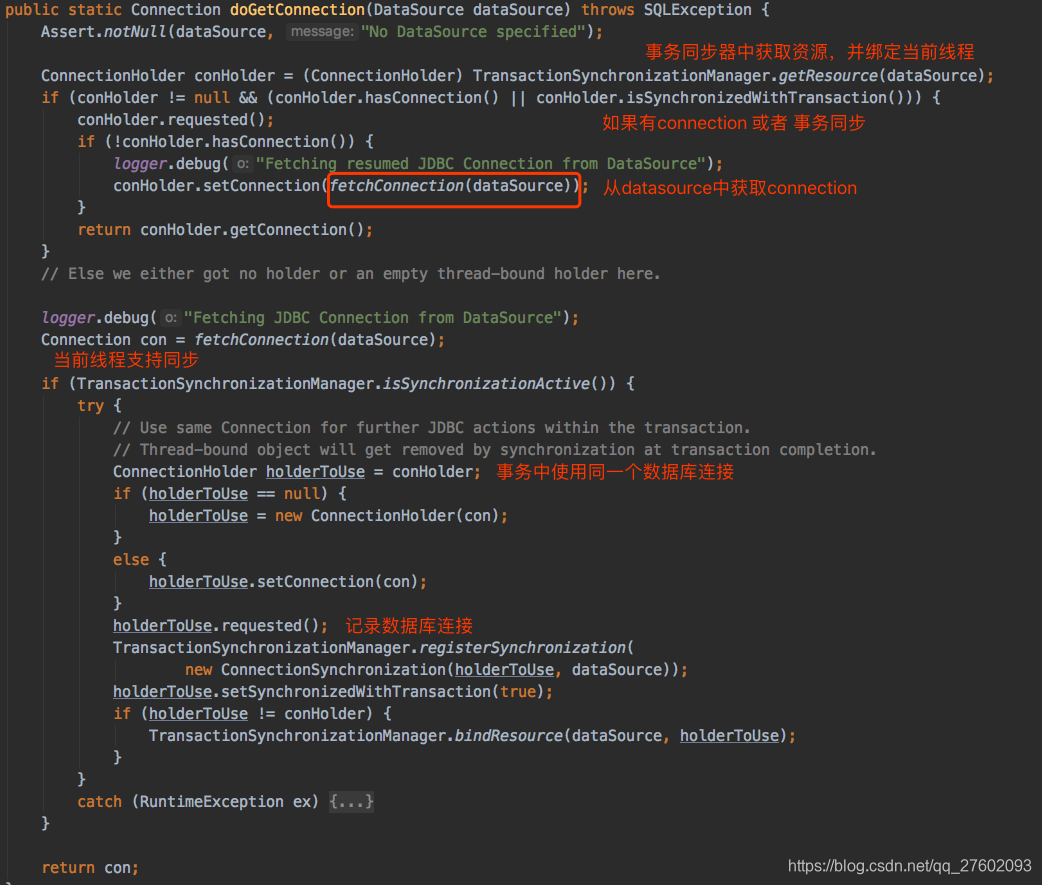Click the notNull method call
Screen dimensions: 1042x885
pyautogui.click(x=135, y=32)
